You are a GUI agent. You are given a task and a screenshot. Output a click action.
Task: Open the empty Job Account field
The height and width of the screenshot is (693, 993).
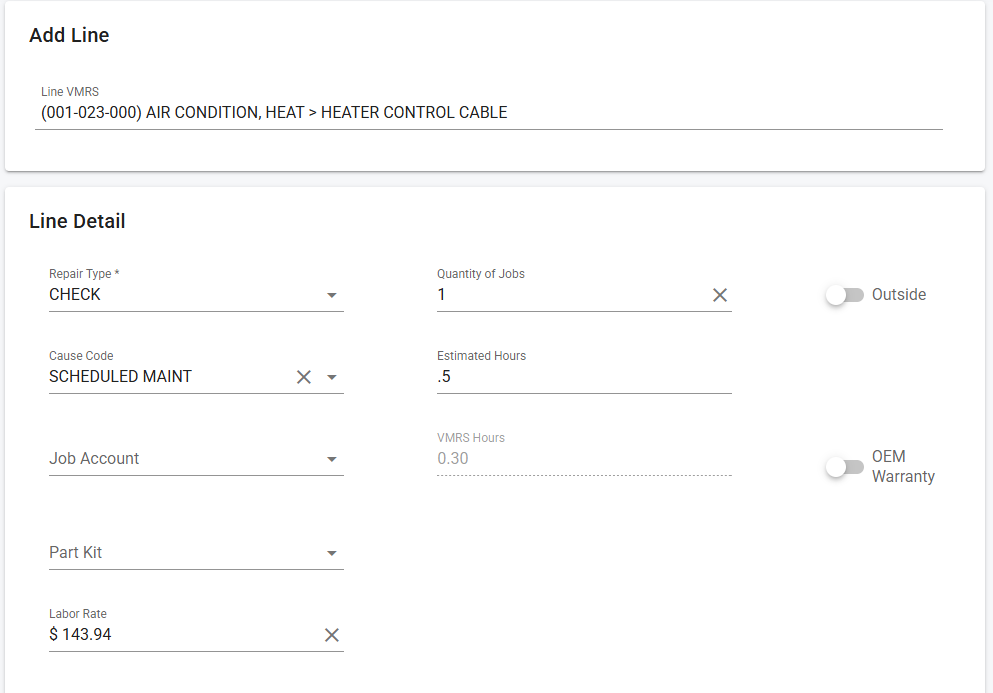[x=180, y=459]
